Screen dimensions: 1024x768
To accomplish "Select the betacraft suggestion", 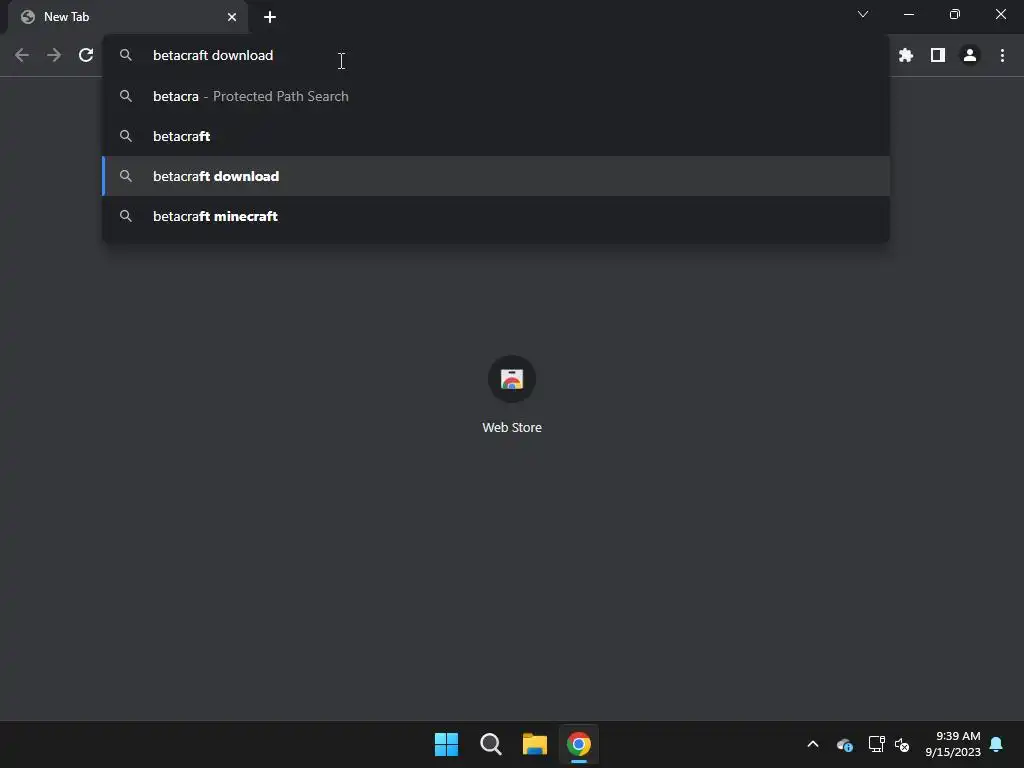I will 496,136.
